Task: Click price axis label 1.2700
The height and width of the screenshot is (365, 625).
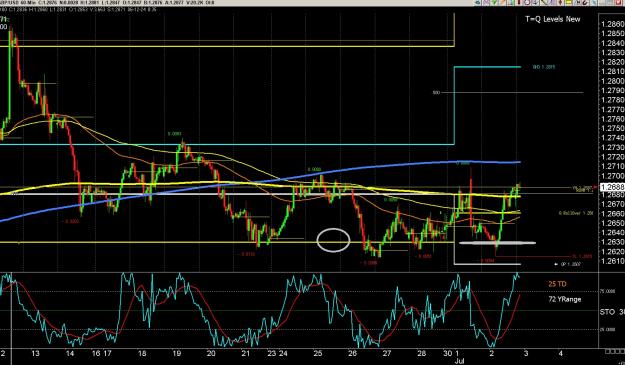Action: point(612,176)
